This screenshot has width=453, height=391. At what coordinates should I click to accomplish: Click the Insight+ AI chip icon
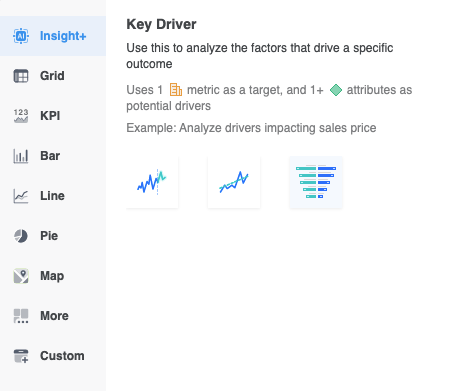[21, 36]
